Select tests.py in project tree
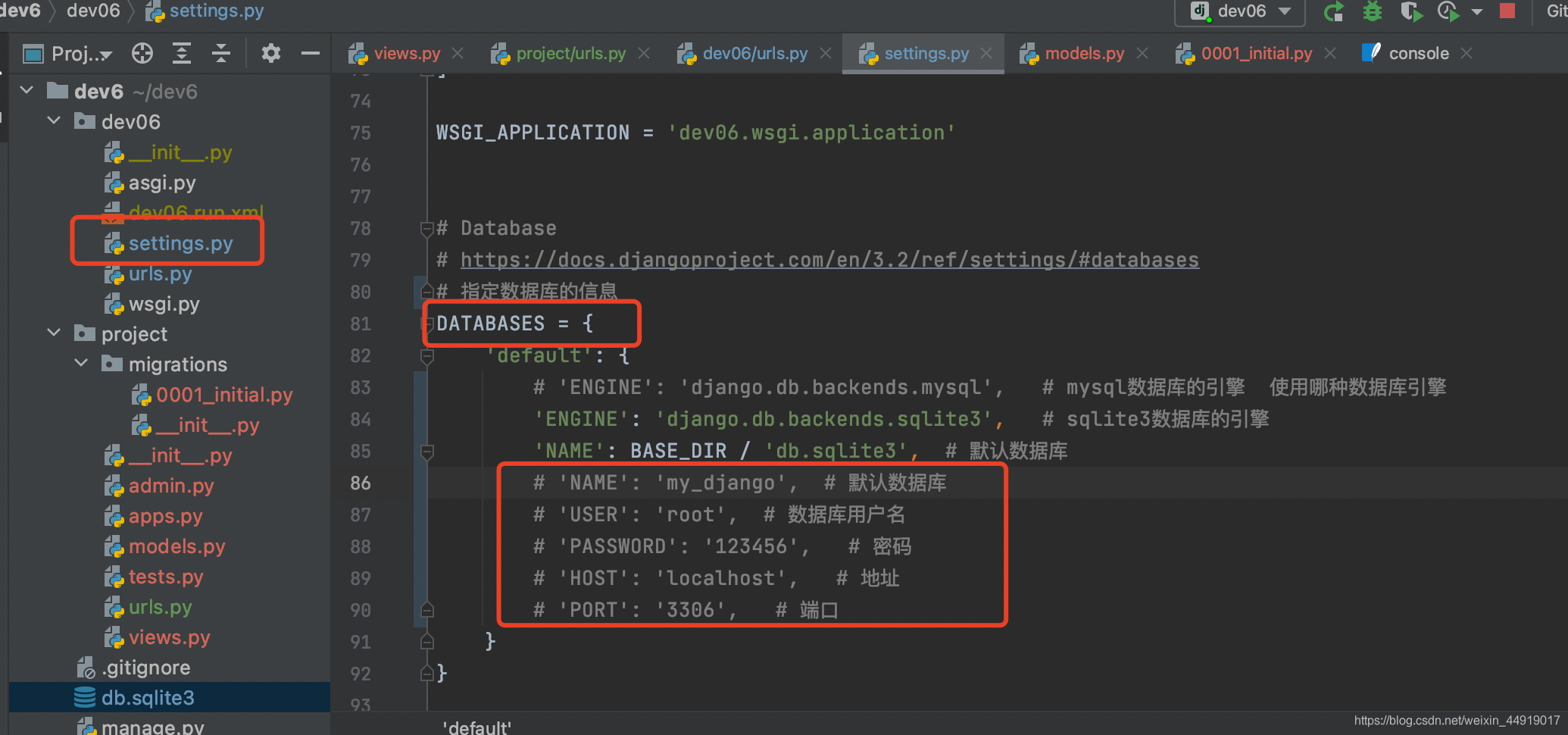The image size is (1568, 735). click(x=166, y=577)
